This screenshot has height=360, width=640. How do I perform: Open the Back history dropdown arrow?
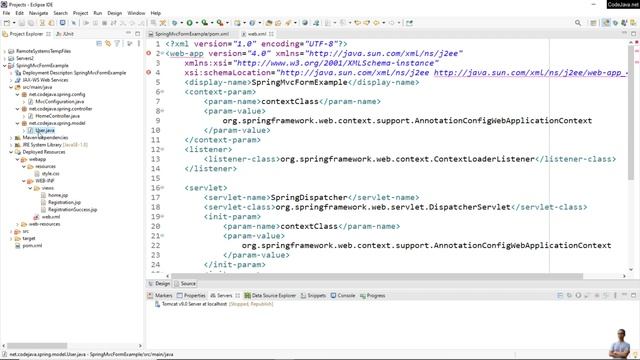point(383,23)
